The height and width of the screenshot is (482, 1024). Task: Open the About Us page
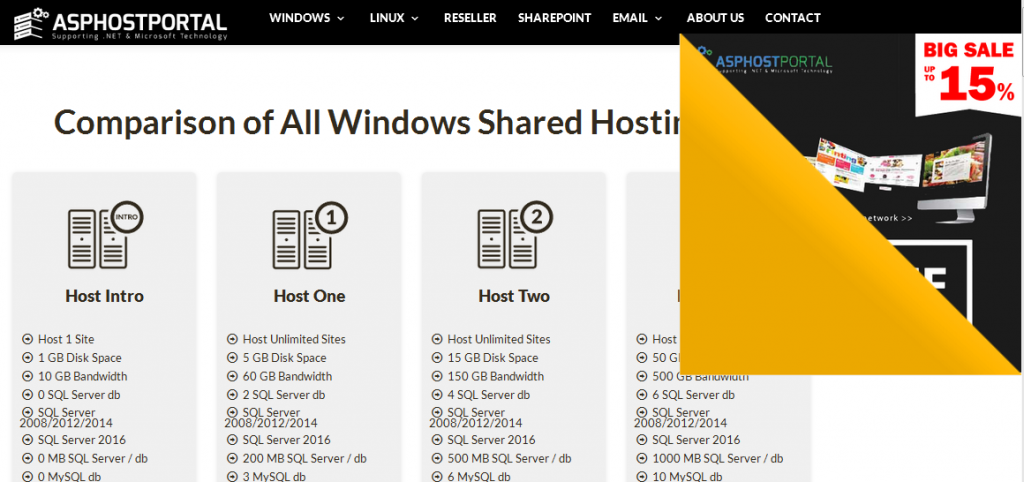pyautogui.click(x=715, y=18)
